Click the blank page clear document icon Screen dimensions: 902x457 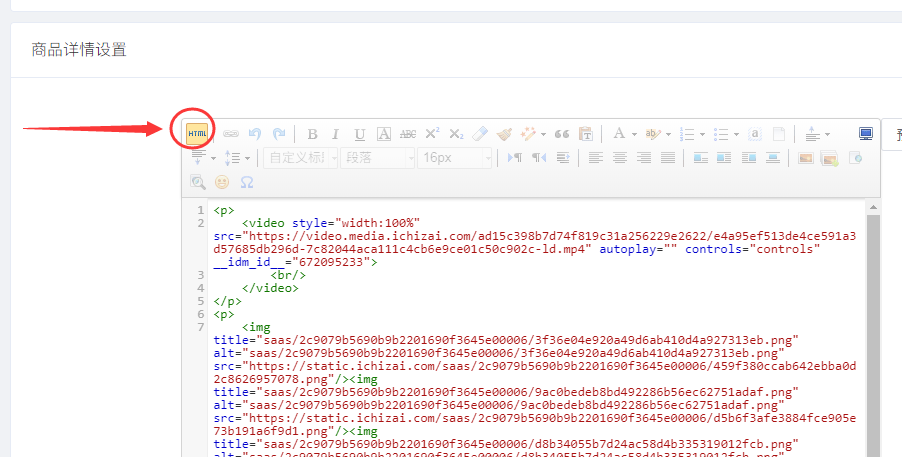point(778,134)
